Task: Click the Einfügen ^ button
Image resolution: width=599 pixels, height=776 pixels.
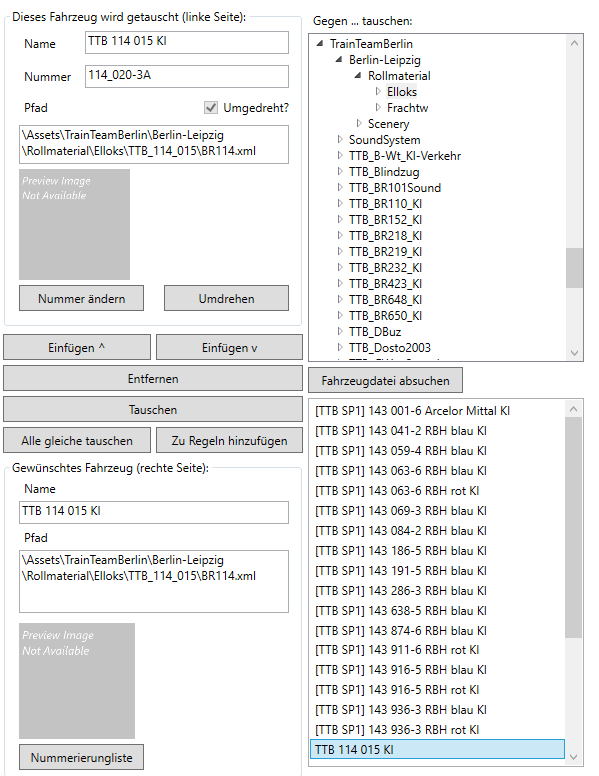Action: [x=77, y=347]
